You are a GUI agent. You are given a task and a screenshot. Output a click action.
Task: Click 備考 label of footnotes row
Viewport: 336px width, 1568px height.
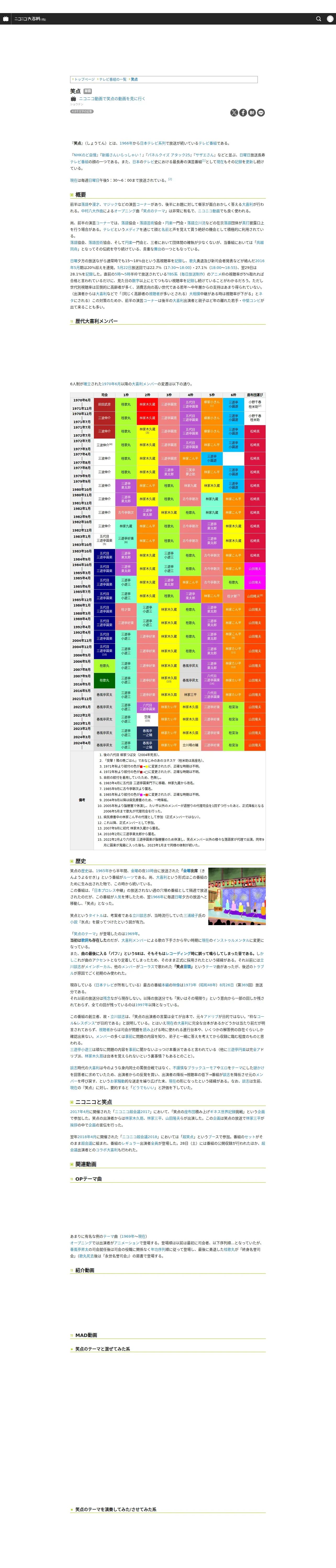tap(82, 800)
